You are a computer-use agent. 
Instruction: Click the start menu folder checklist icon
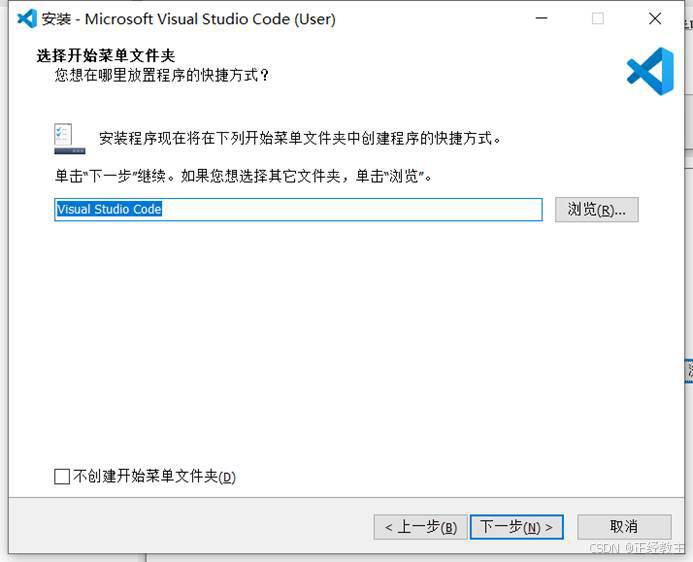point(69,138)
